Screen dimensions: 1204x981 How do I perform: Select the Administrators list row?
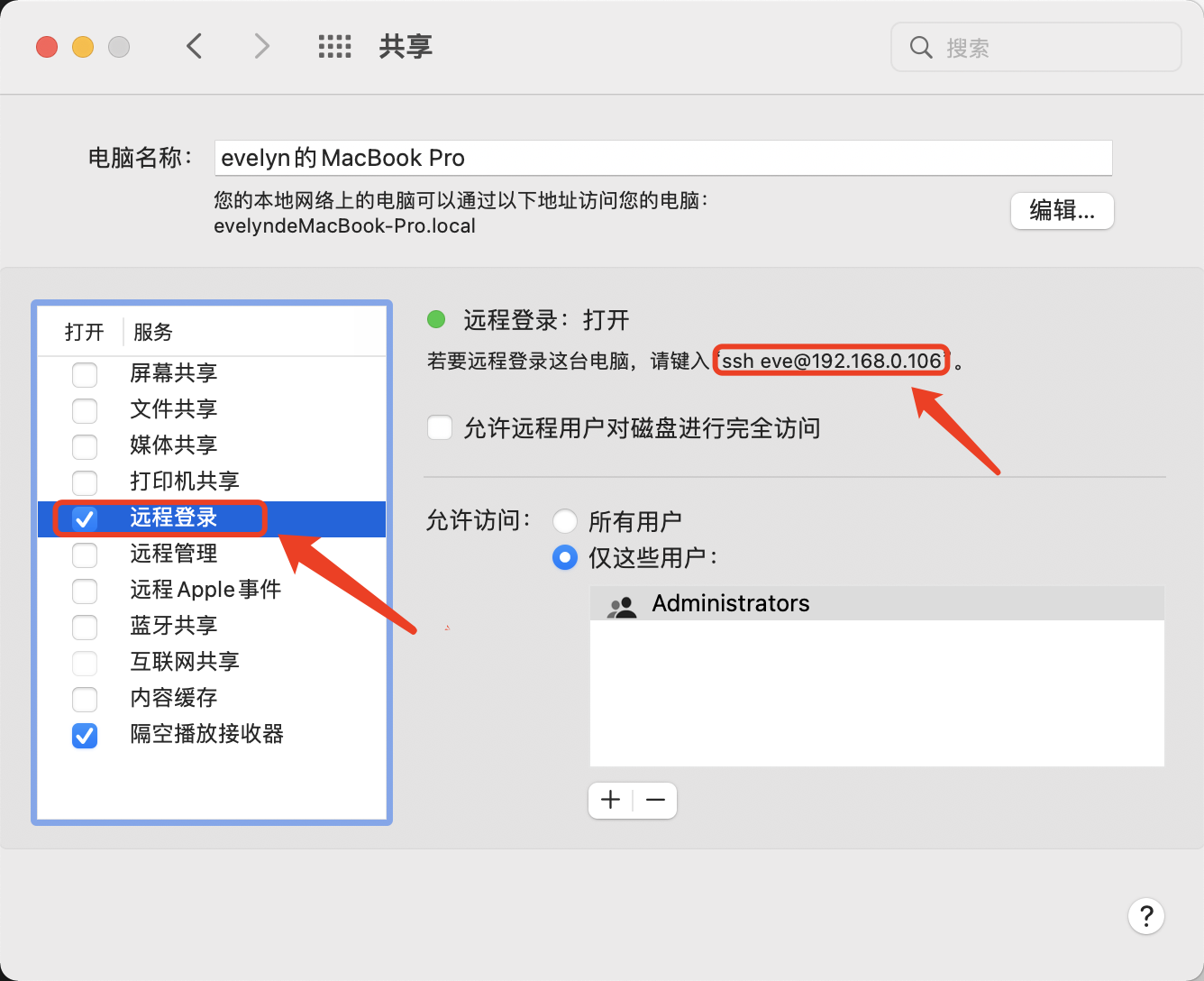877,603
